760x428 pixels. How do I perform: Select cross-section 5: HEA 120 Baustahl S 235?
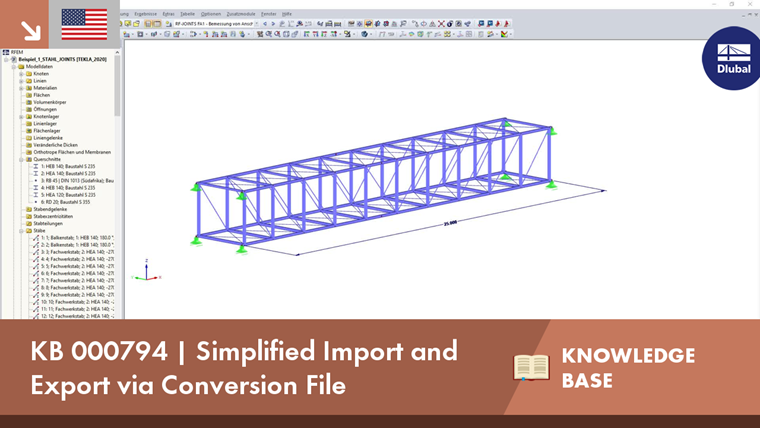tap(68, 195)
